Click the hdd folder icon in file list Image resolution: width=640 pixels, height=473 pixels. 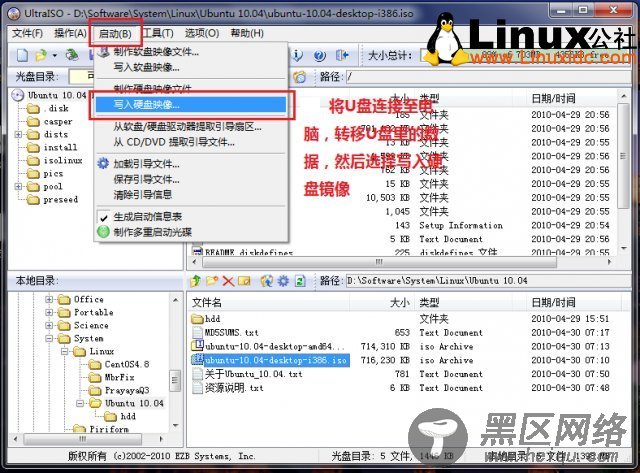point(198,318)
